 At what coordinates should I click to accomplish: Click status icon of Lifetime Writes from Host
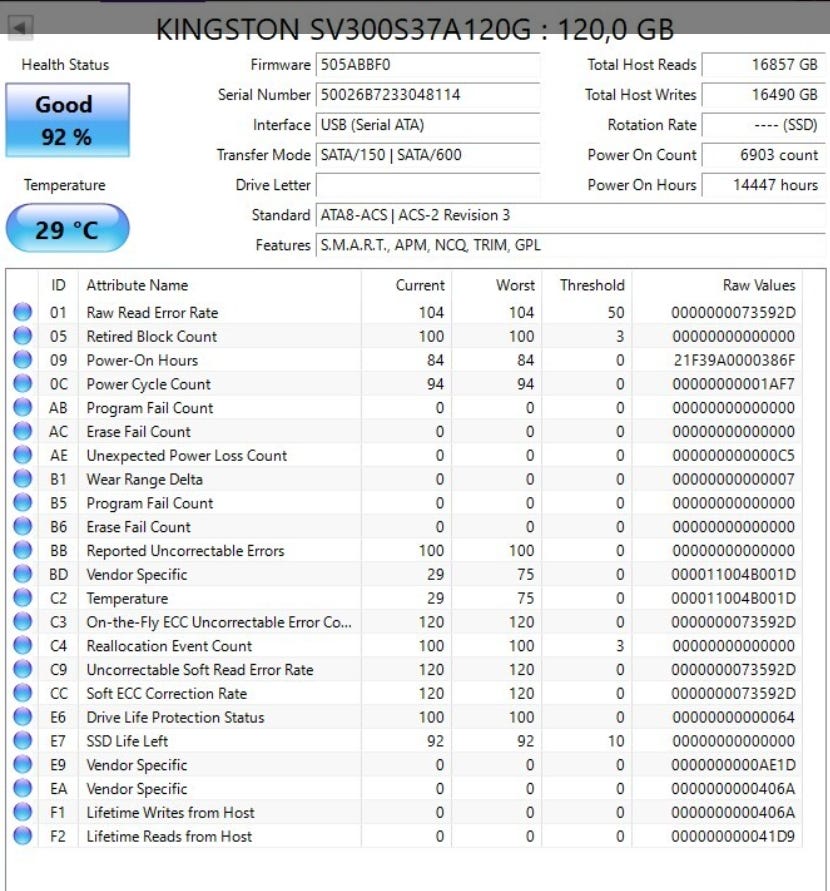(23, 813)
